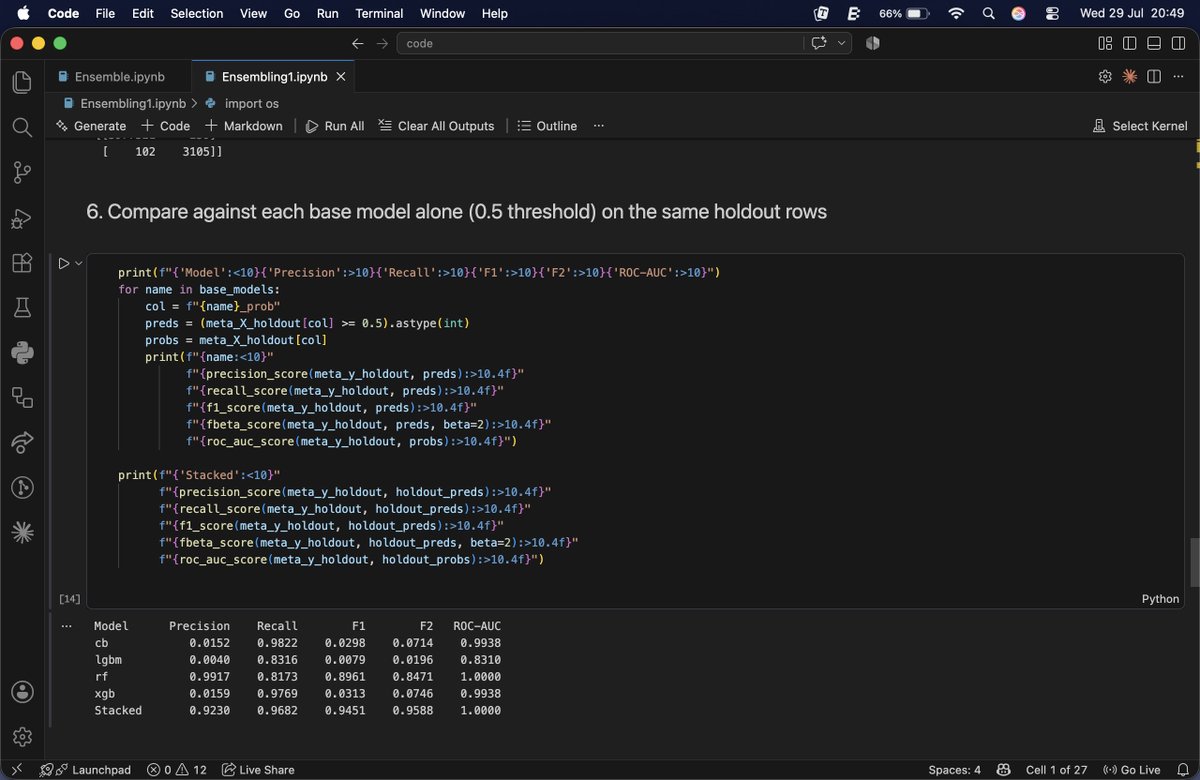The image size is (1200, 780).
Task: Open cell output actions ellipsis
Action: (67, 626)
